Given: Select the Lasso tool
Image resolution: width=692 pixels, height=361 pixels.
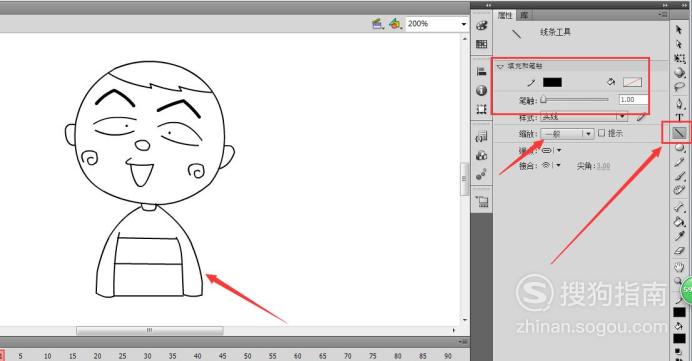Looking at the screenshot, I should 679,87.
